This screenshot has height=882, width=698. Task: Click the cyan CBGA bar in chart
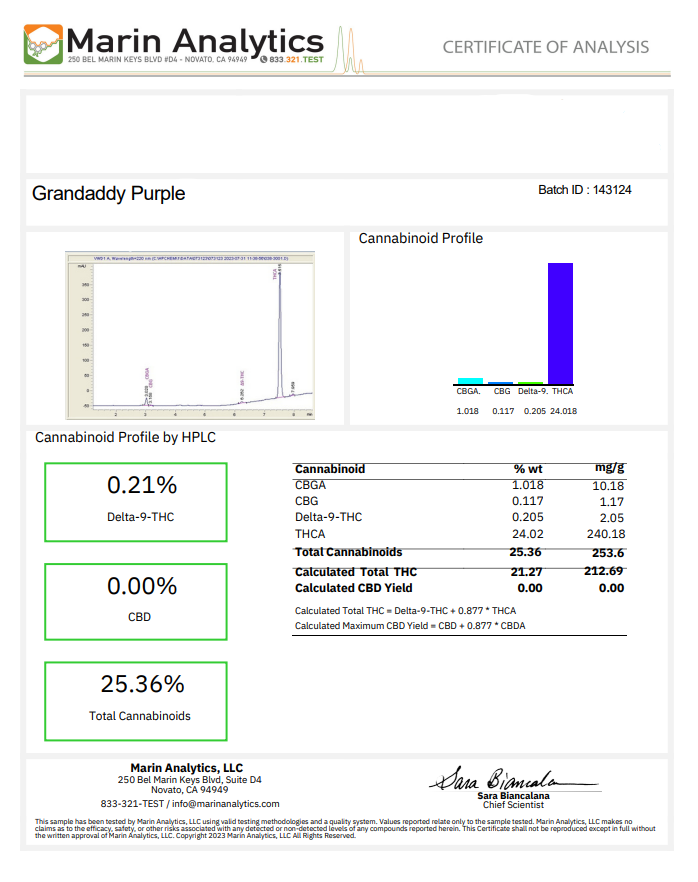(470, 381)
